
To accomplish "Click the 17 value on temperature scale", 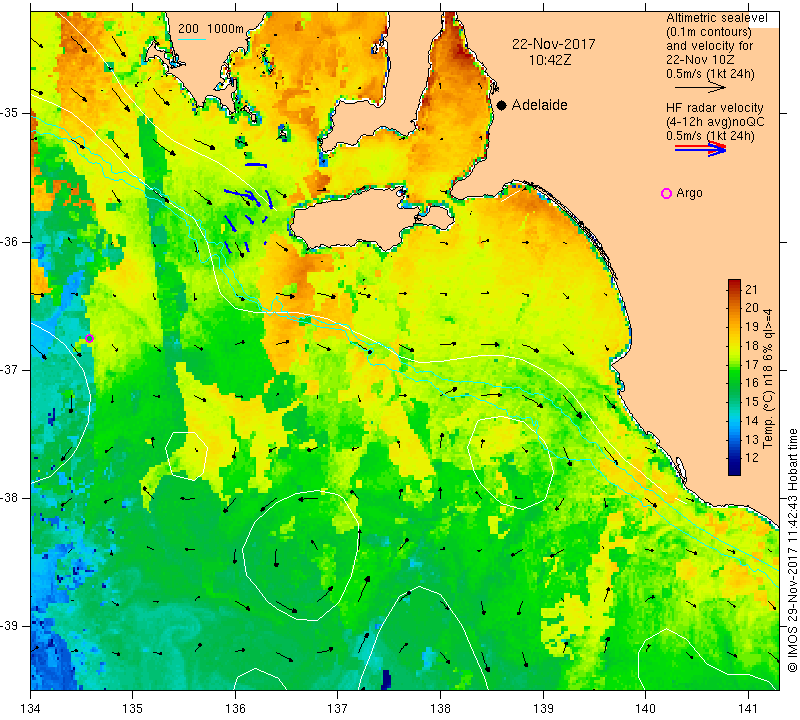I will click(x=752, y=364).
